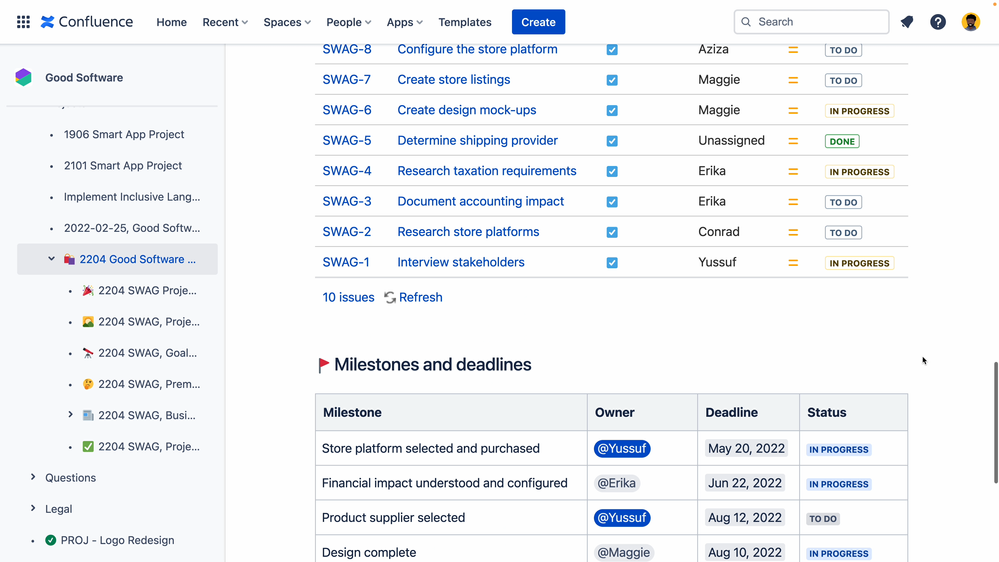The image size is (999, 562).
Task: Click the priority icon in the SWAG-5 row
Action: coord(793,141)
